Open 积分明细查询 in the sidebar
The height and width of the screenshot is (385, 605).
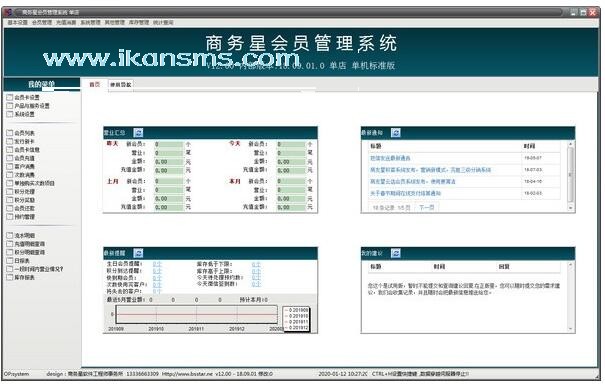coord(25,252)
